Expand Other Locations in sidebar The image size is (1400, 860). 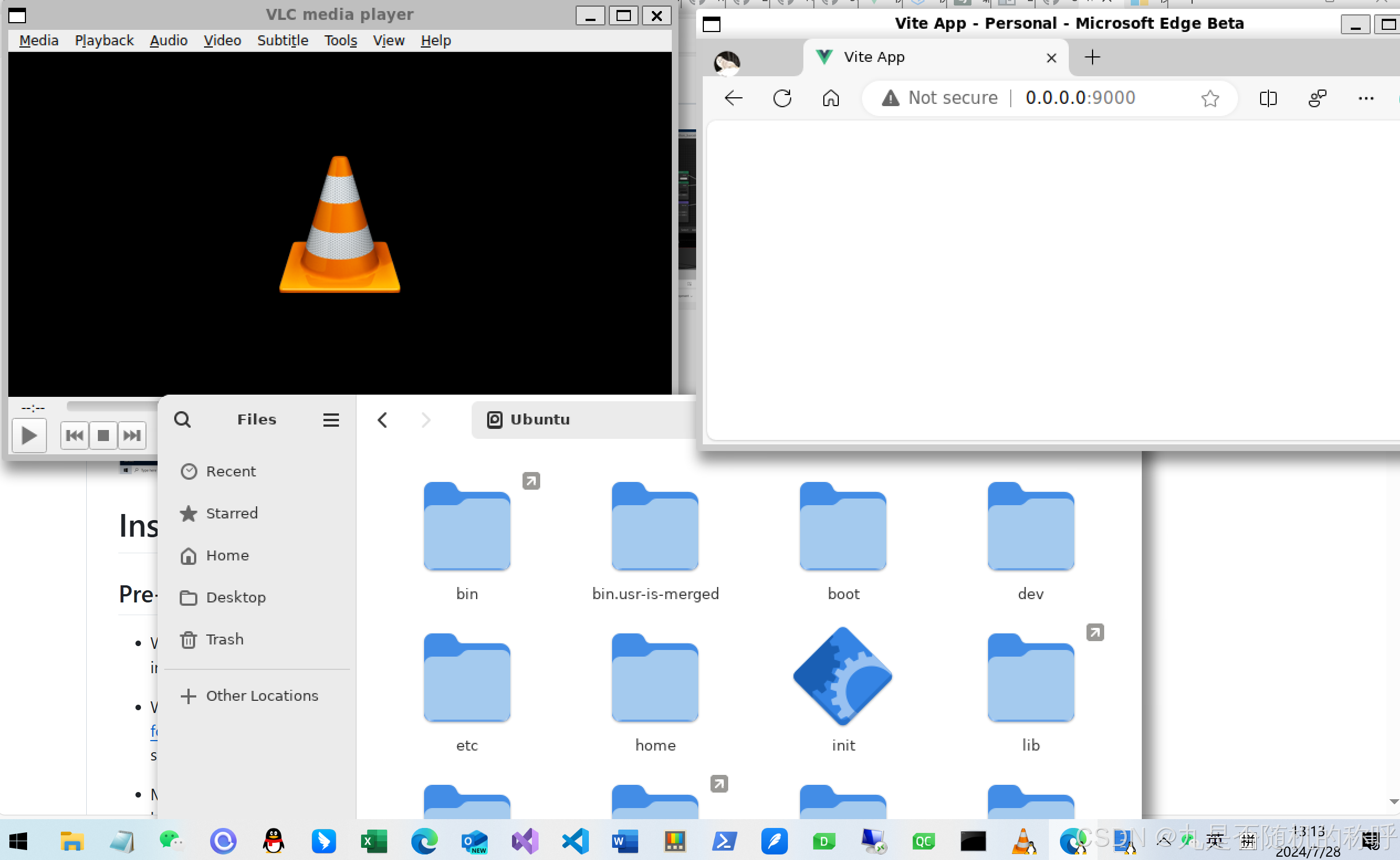click(262, 696)
